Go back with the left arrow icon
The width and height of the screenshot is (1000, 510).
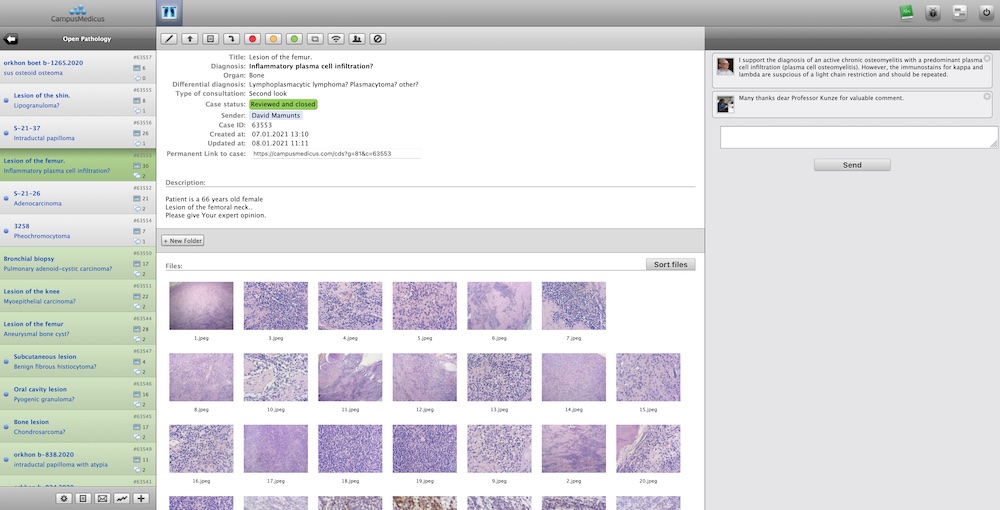coord(11,39)
